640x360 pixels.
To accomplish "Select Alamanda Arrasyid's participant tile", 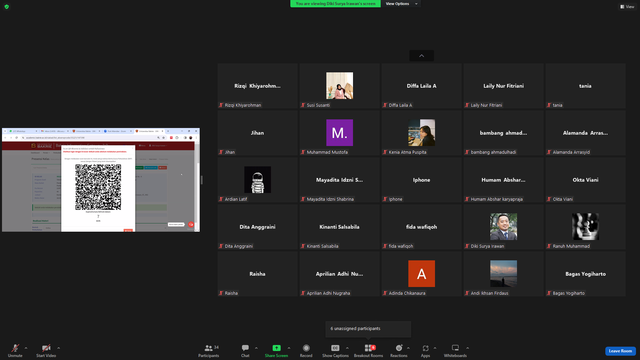I will 586,133.
